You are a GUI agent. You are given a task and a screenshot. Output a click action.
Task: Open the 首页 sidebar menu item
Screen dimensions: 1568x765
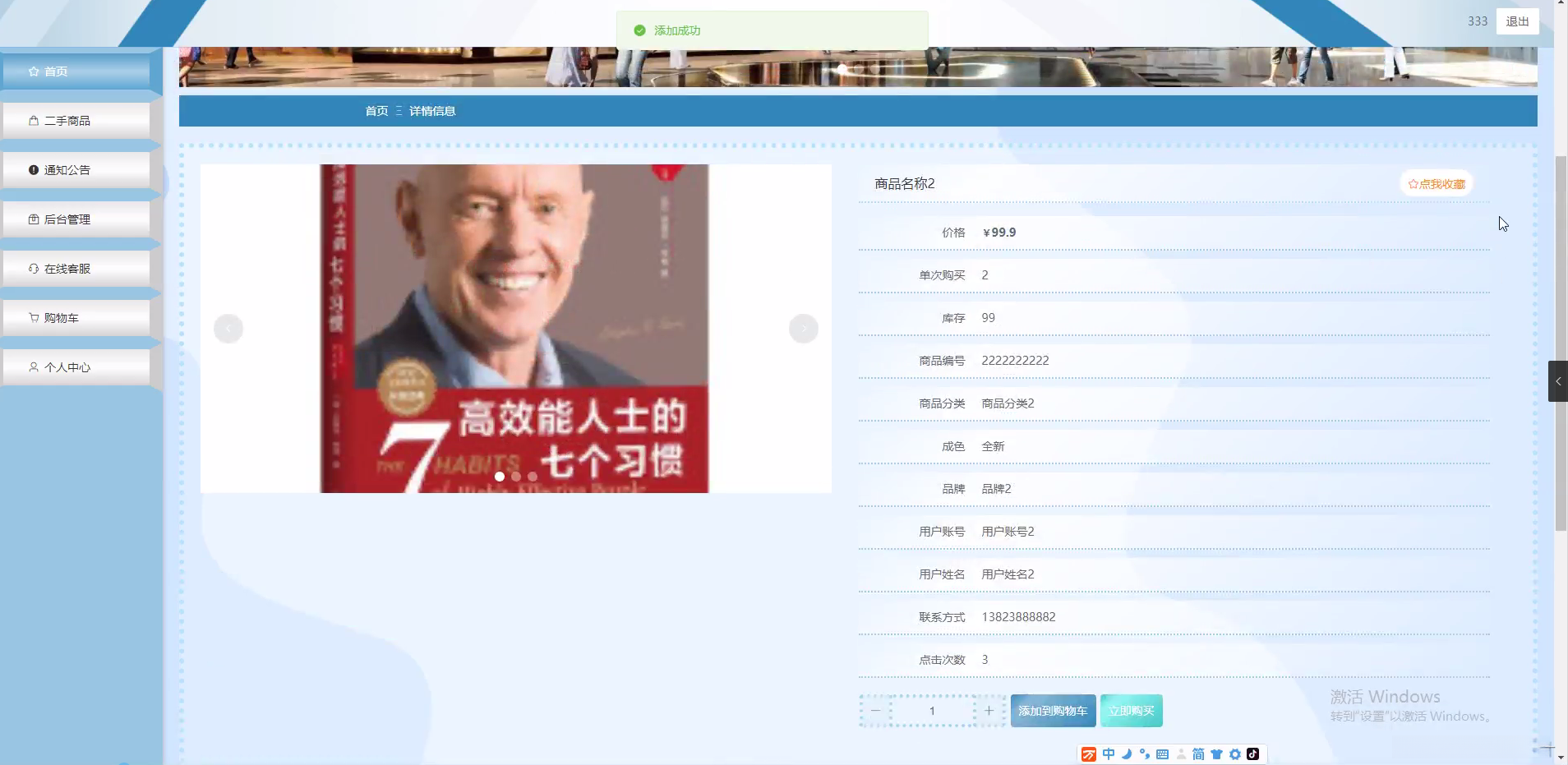point(76,71)
